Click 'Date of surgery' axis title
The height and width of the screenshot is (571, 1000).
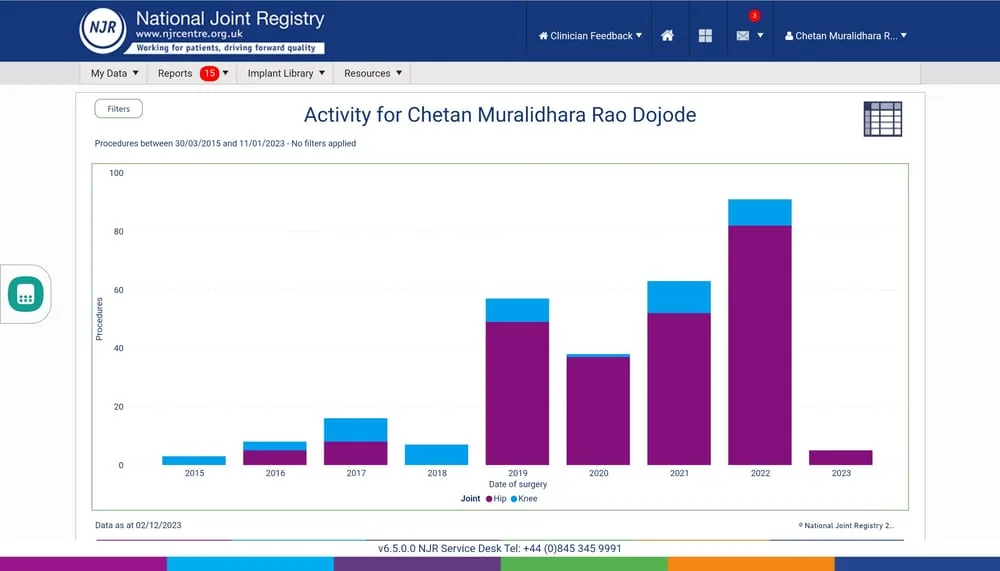point(518,484)
